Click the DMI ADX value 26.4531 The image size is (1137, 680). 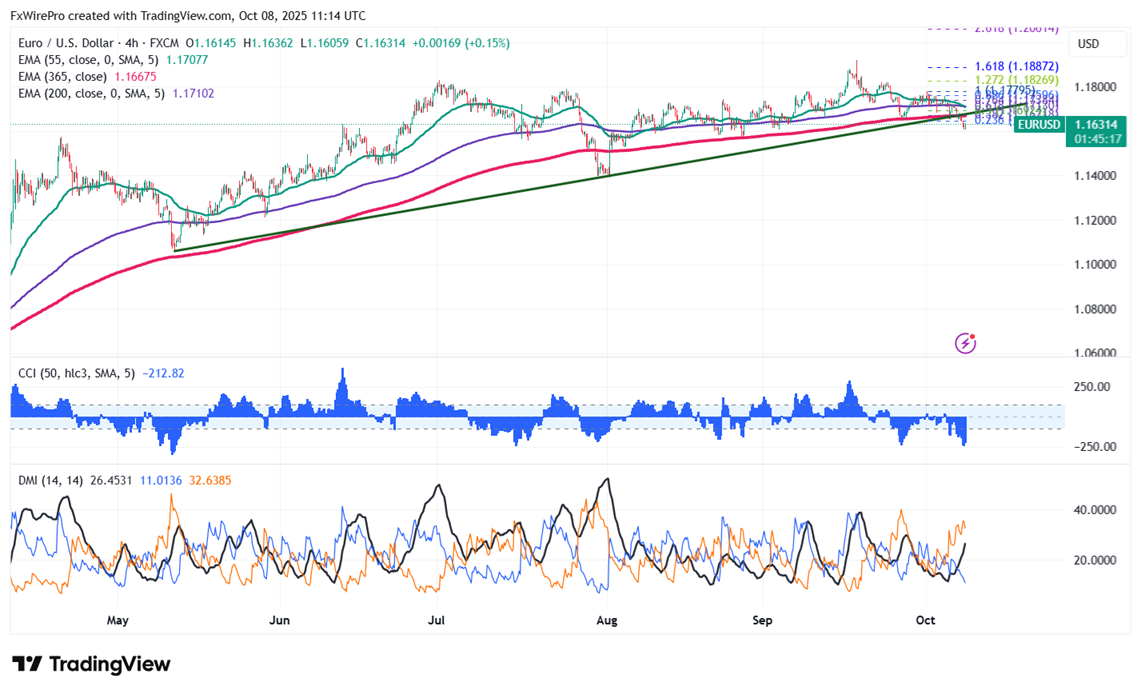111,480
